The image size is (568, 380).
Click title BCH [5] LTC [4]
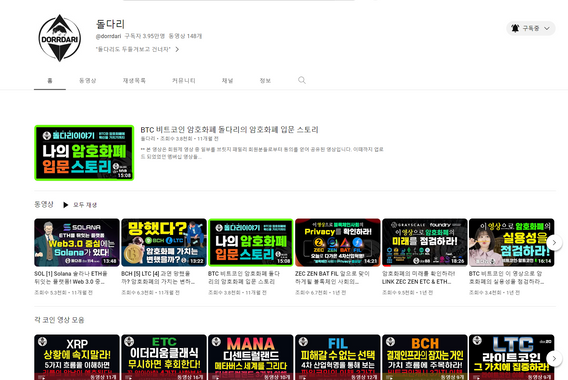(159, 277)
